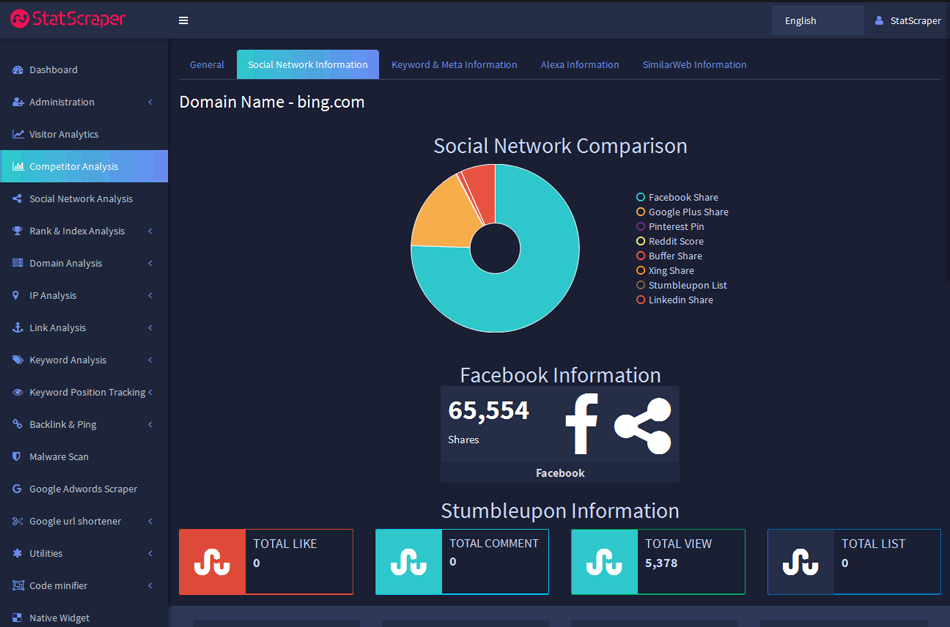Click the Code minifier icon
Screen dimensions: 950x627
tap(18, 585)
